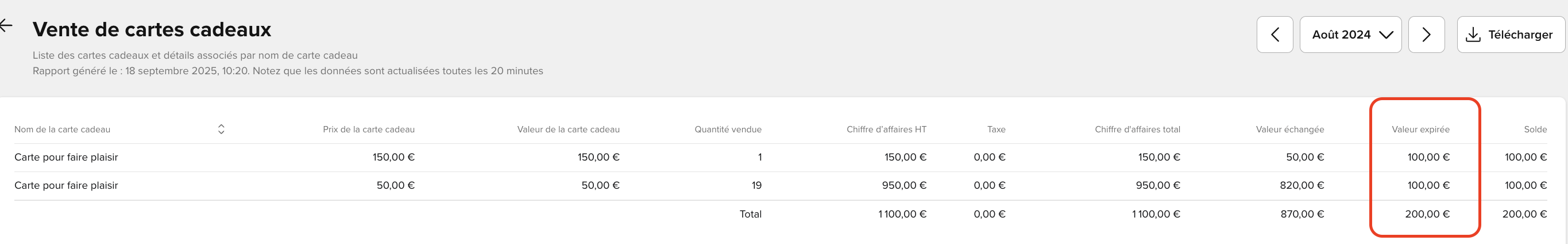Select the 'Nom de la carte cadeau' column header

(62, 129)
